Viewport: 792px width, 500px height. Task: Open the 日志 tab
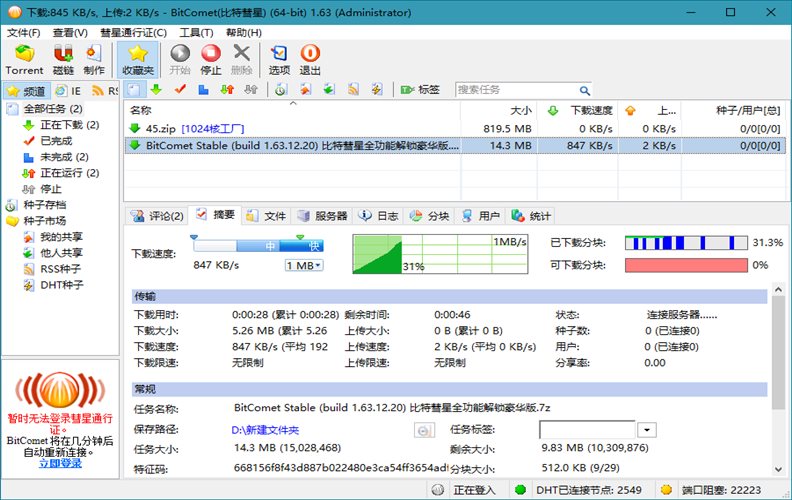pos(379,216)
